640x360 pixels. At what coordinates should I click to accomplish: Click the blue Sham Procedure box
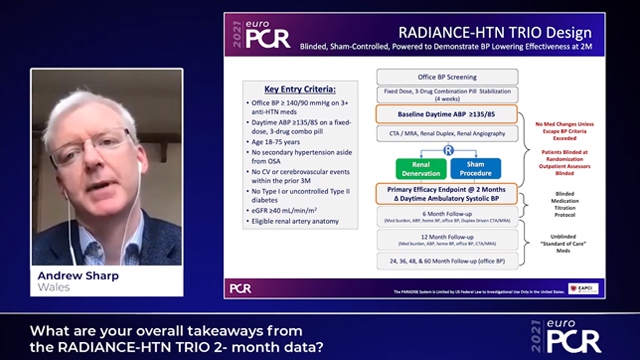[x=476, y=169]
